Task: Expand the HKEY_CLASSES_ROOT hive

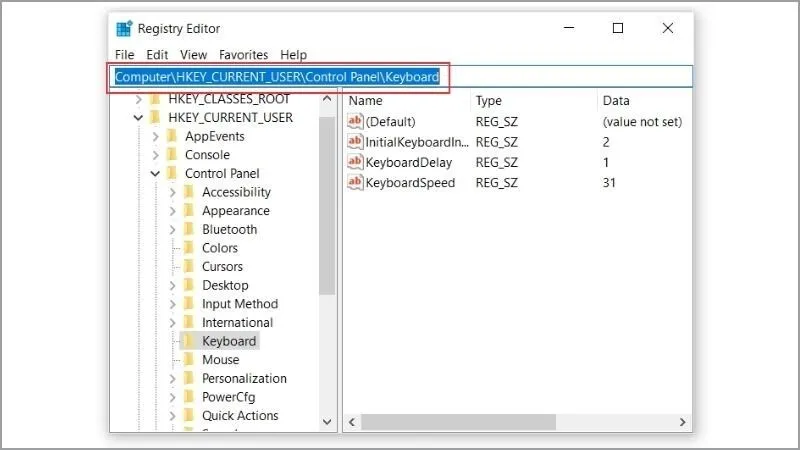Action: [x=138, y=99]
